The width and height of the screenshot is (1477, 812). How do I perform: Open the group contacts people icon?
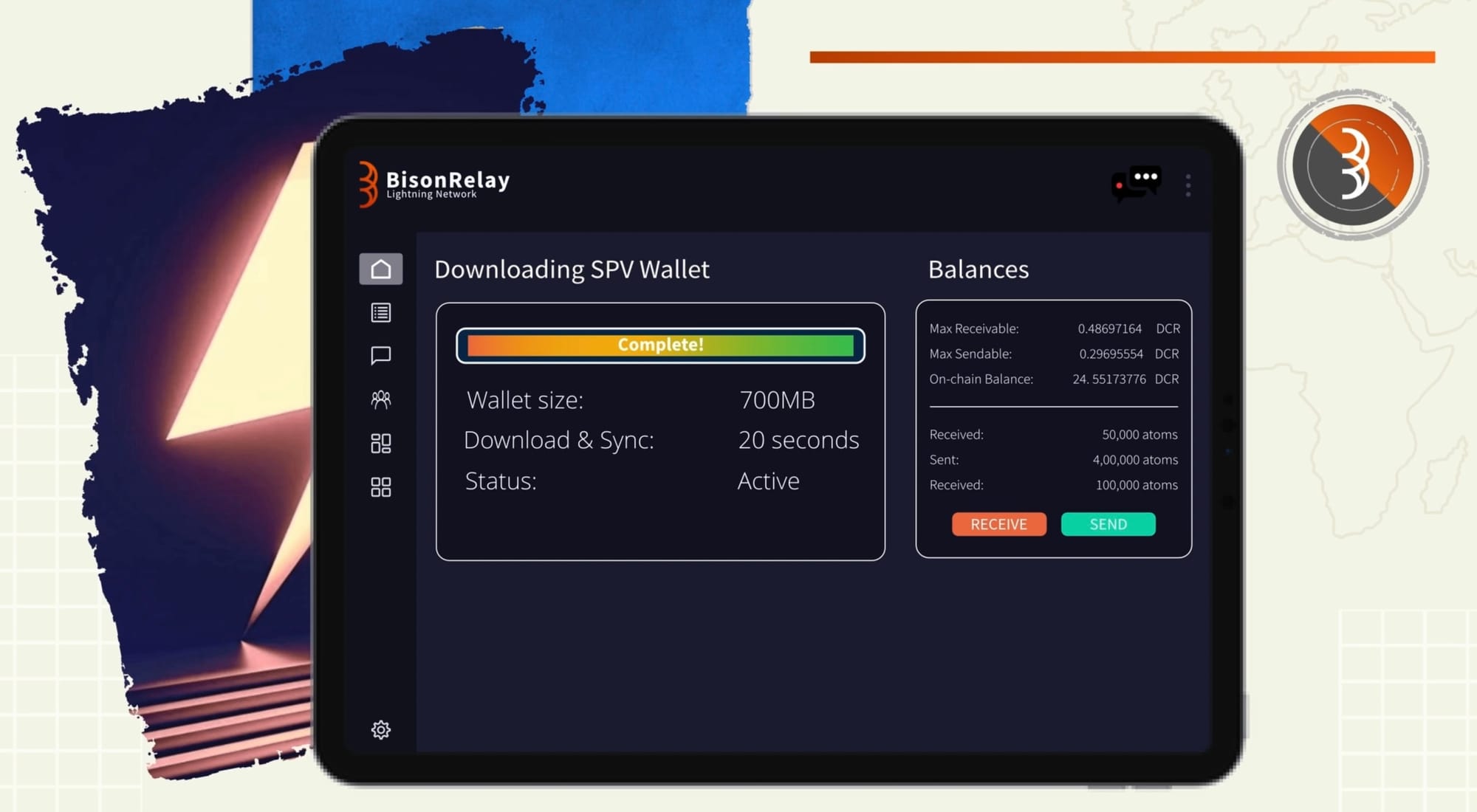pyautogui.click(x=380, y=399)
